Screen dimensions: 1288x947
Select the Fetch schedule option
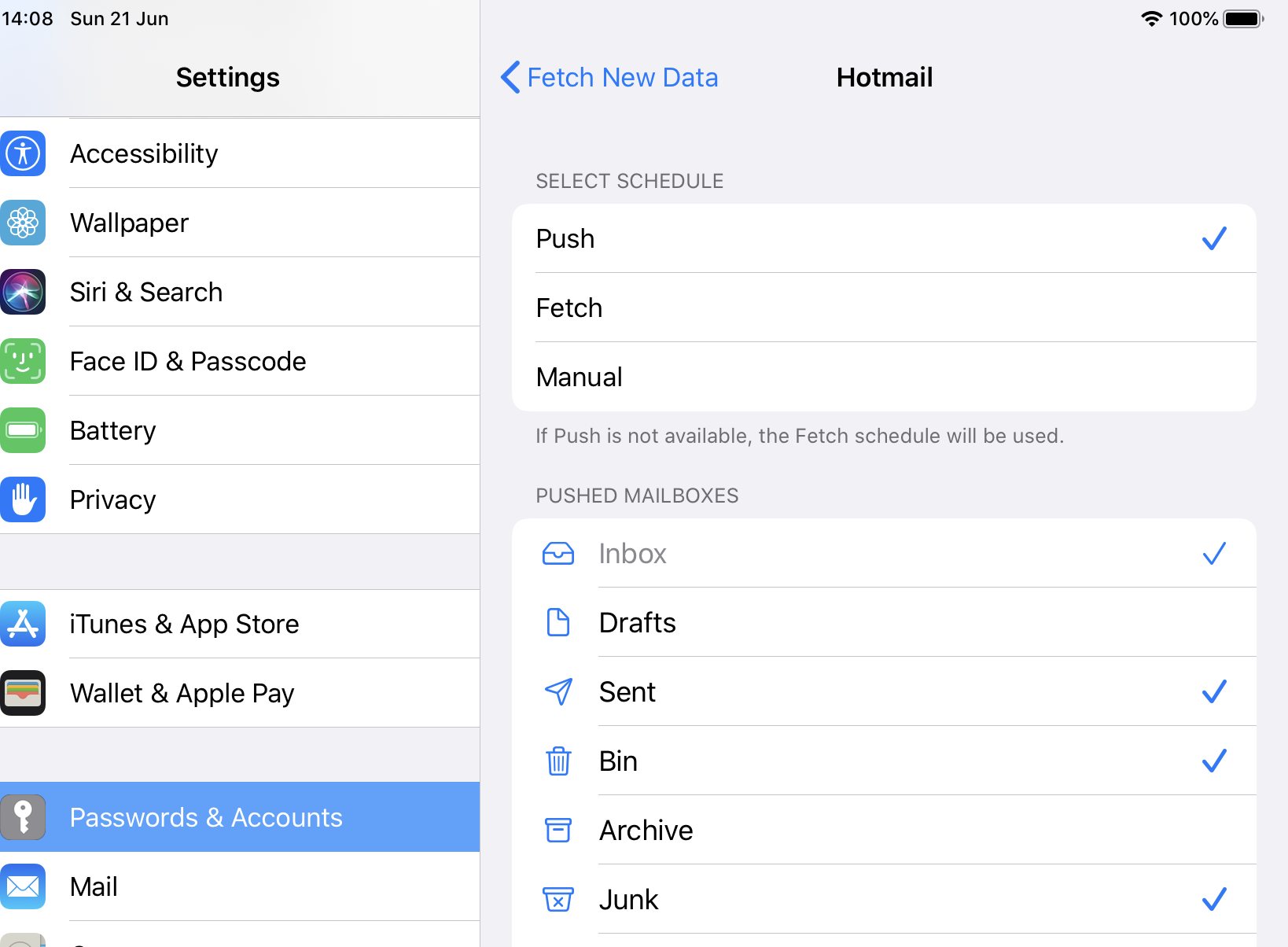(884, 308)
